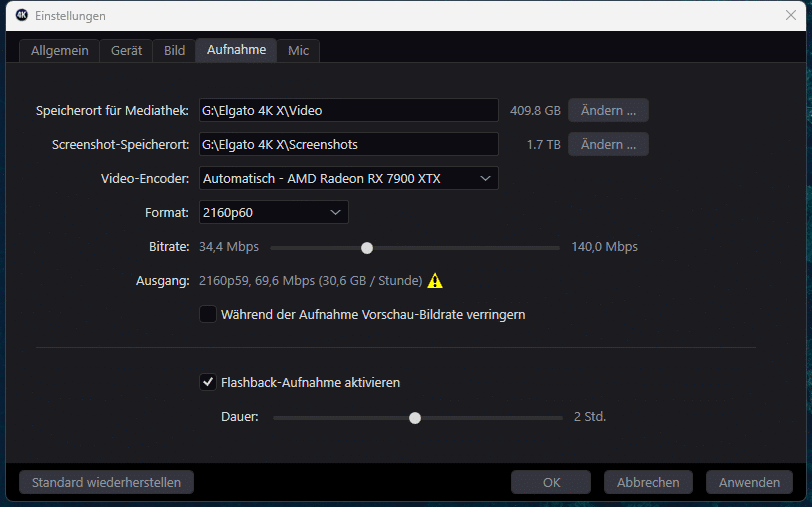Select the Bild tab
The height and width of the screenshot is (507, 812).
point(174,50)
